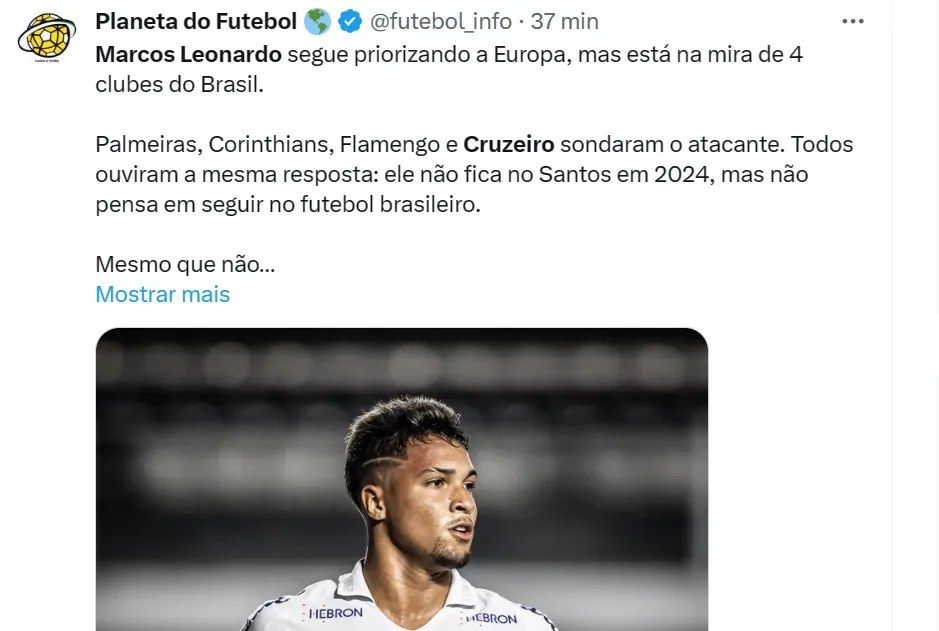The image size is (939, 631).
Task: Open the @futebol_info handle
Action: point(442,21)
